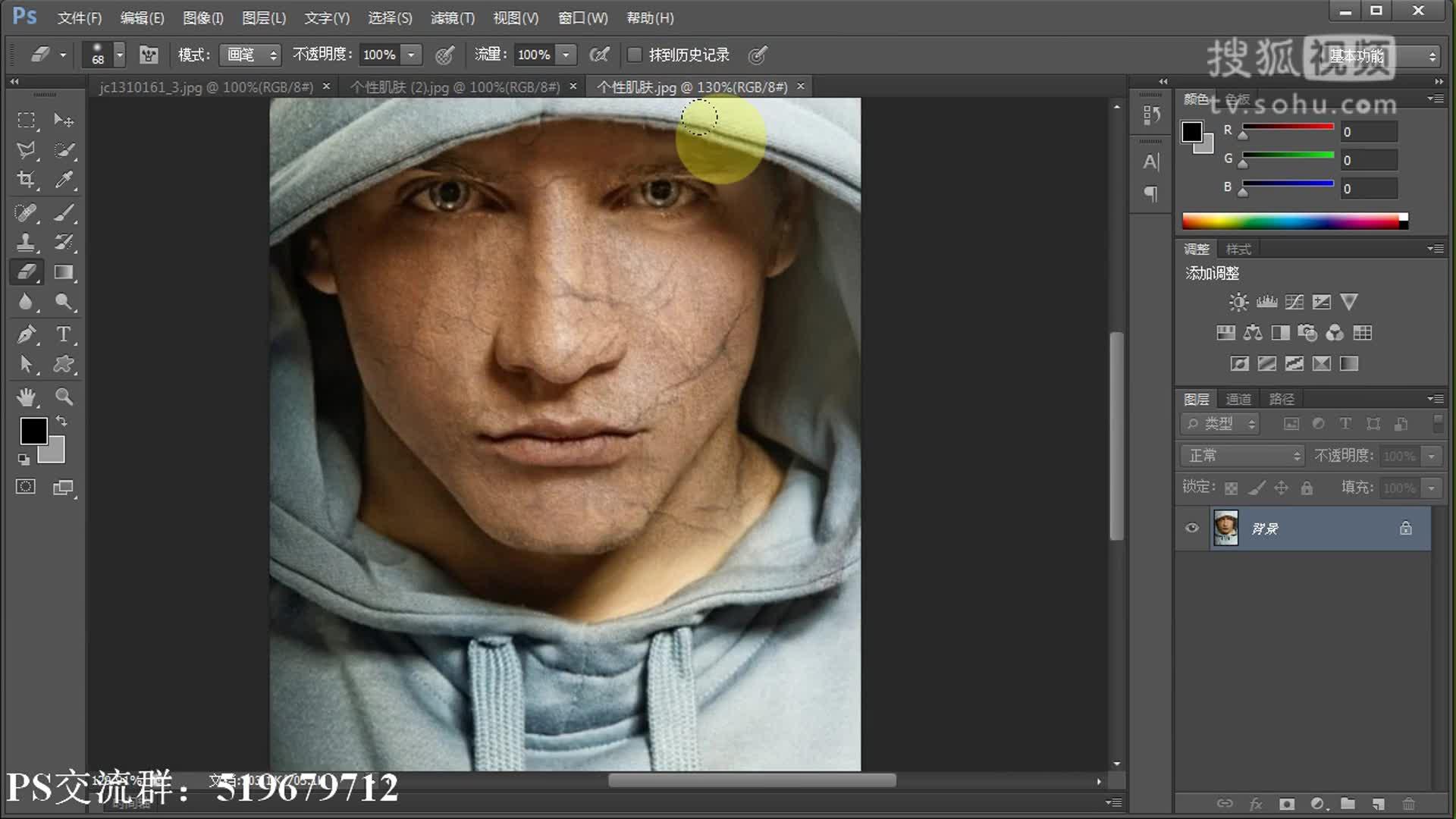Switch to the jc1310161_3.jpg document tab
1456x819 pixels.
coord(206,87)
